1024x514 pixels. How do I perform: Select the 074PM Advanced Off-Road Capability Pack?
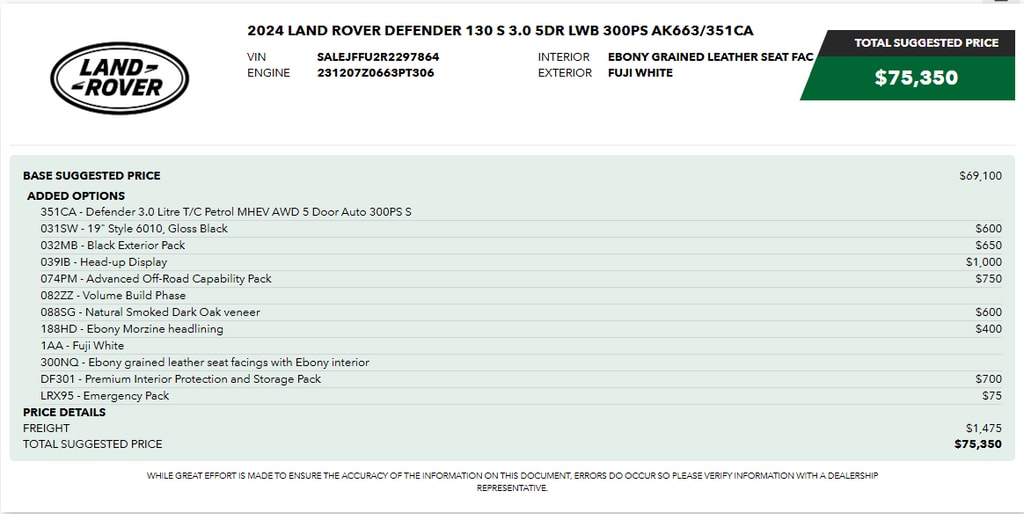coord(521,279)
